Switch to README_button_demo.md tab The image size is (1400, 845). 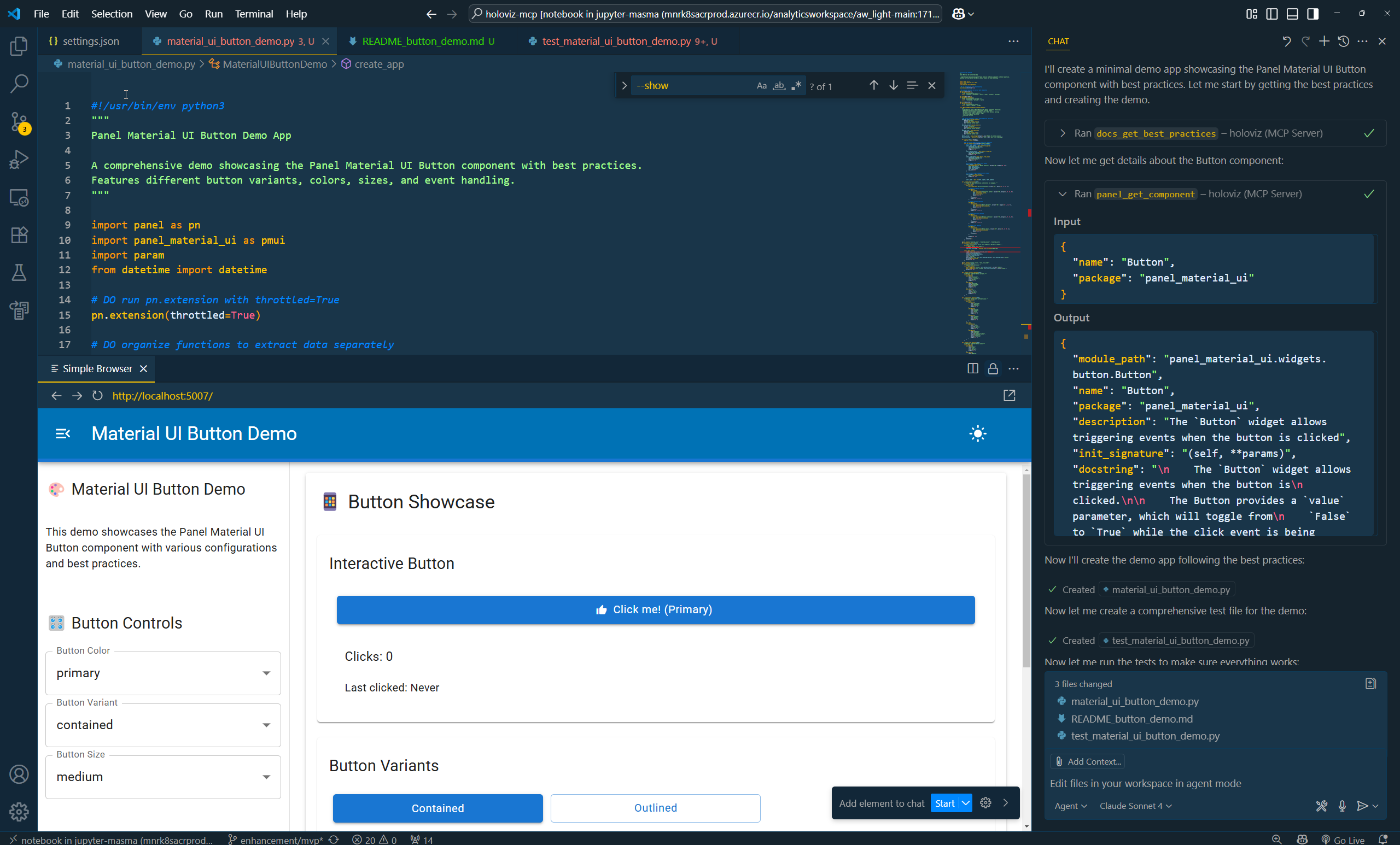point(423,42)
